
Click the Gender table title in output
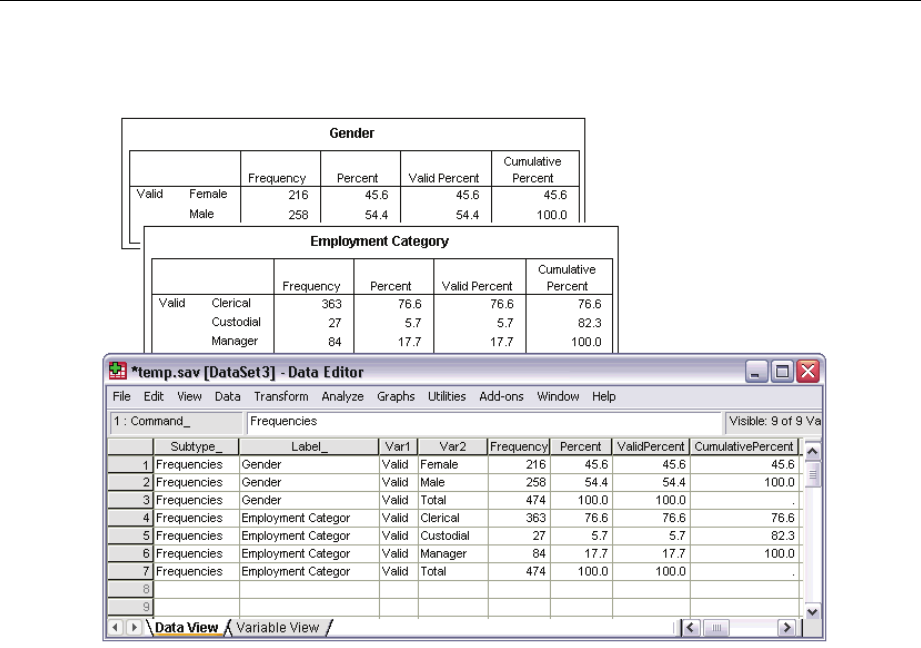point(351,133)
